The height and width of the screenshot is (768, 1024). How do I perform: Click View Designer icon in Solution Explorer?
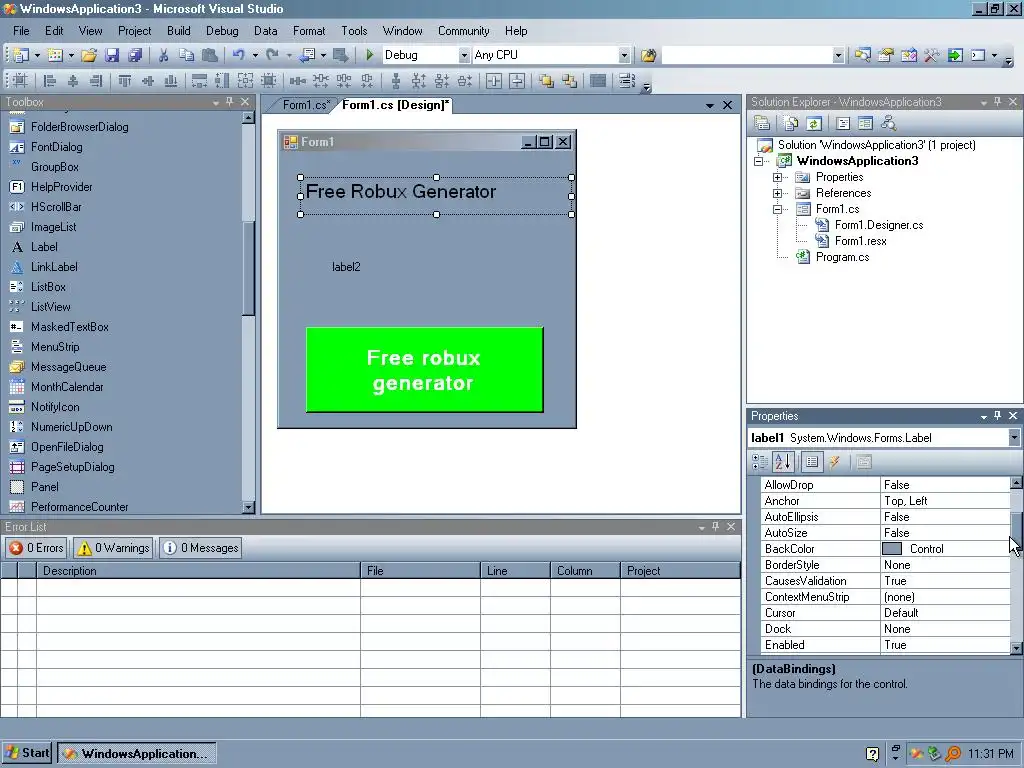pyautogui.click(x=865, y=123)
